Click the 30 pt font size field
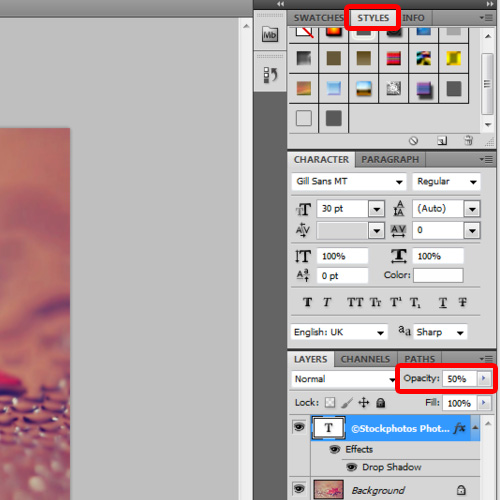The height and width of the screenshot is (500, 500). [x=342, y=209]
